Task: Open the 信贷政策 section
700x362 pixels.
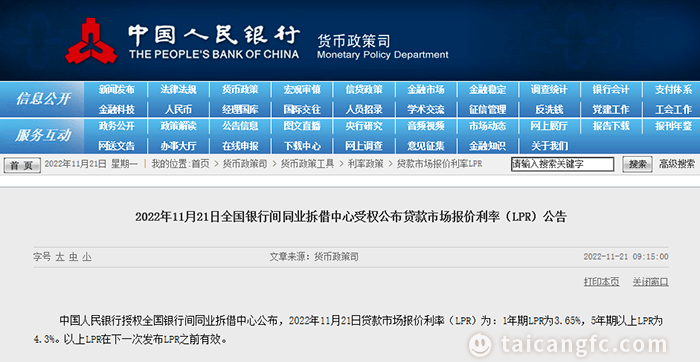Action: (364, 90)
